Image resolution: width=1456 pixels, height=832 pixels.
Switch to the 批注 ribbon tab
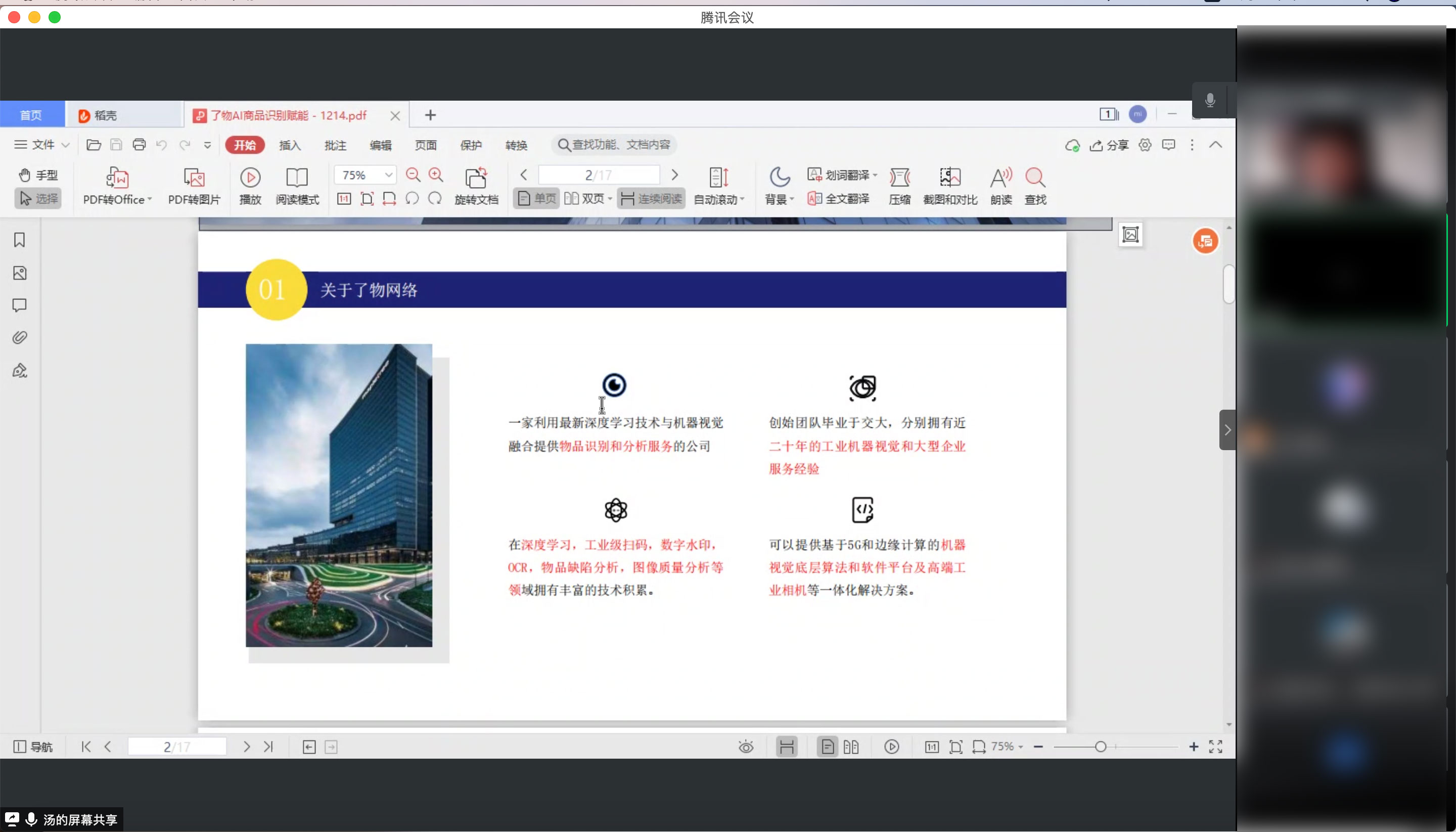point(335,145)
